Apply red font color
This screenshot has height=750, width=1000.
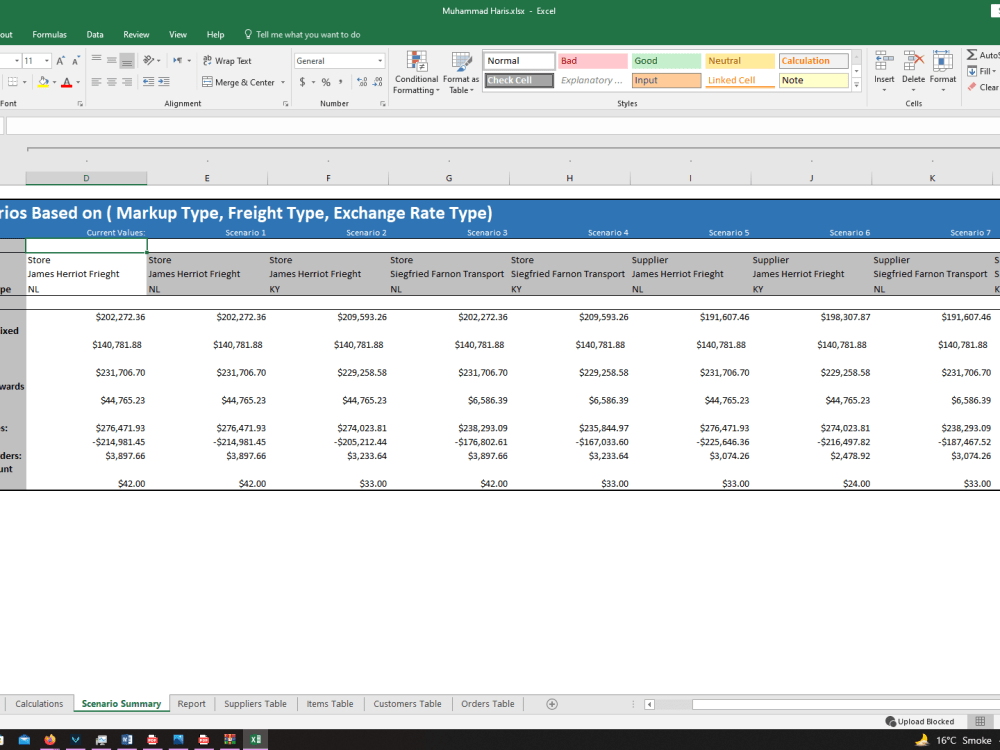click(67, 82)
